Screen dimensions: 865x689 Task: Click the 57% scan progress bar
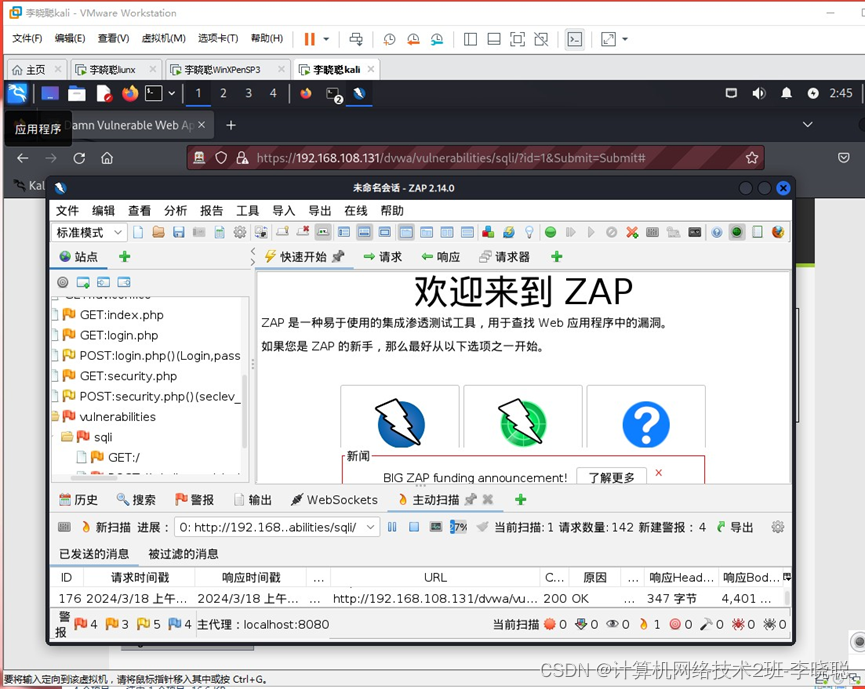(459, 527)
